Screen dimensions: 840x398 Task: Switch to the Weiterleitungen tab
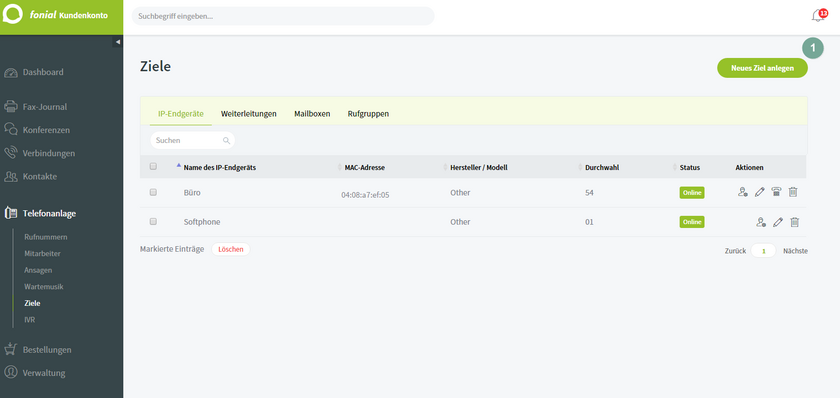249,114
